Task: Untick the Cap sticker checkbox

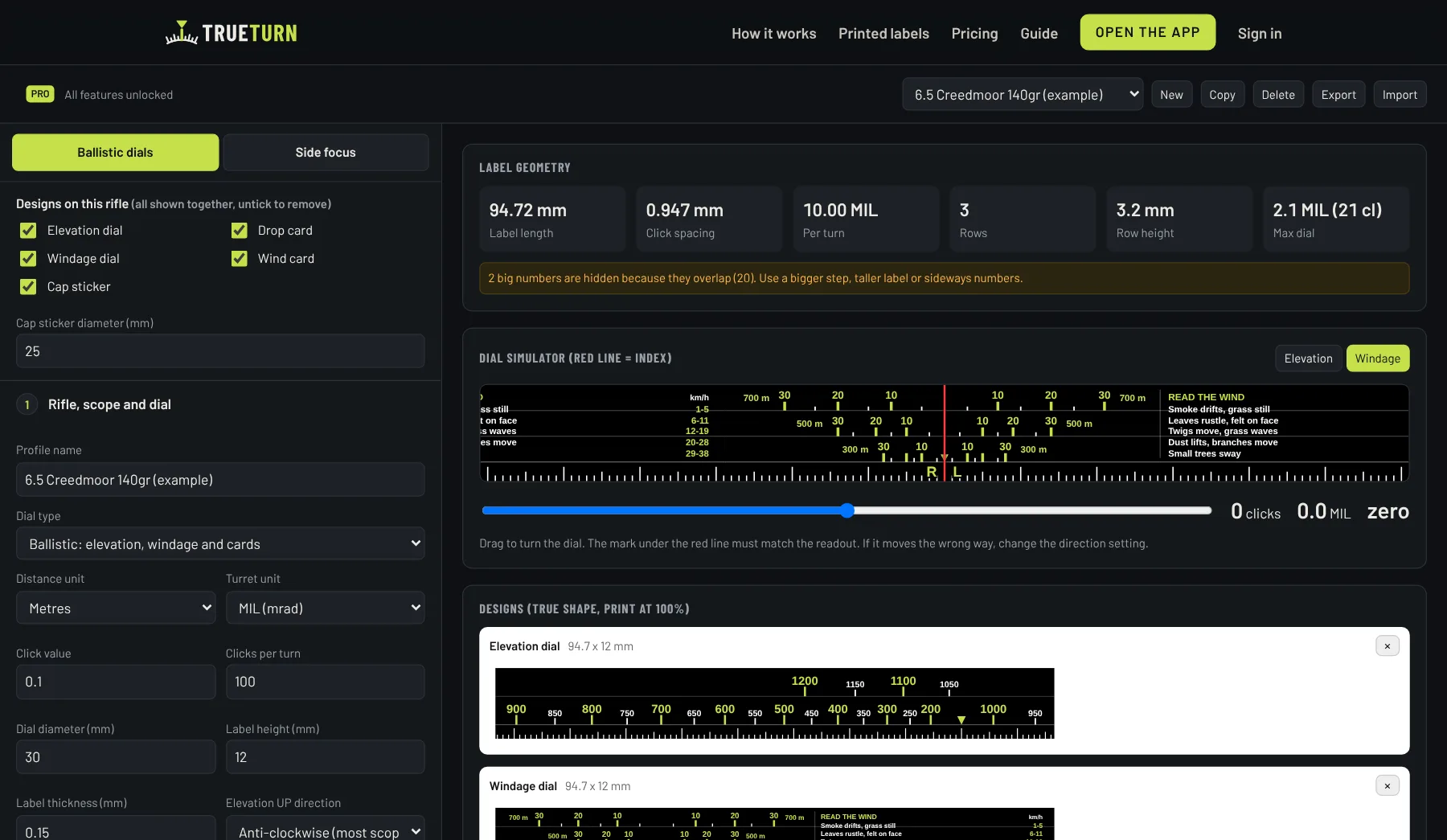Action: pyautogui.click(x=28, y=287)
